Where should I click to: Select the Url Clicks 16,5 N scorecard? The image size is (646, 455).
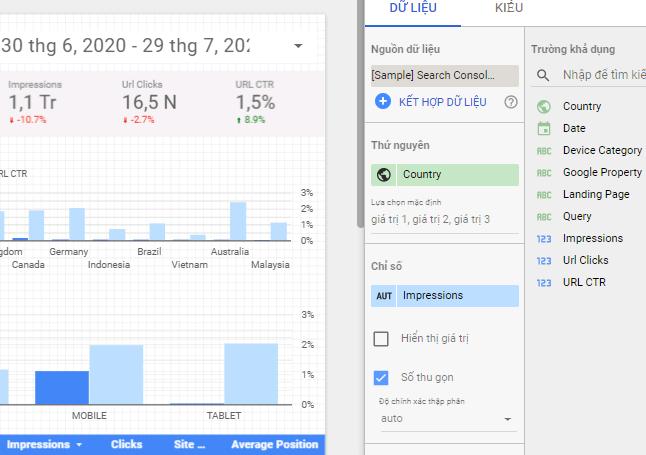[x=149, y=102]
